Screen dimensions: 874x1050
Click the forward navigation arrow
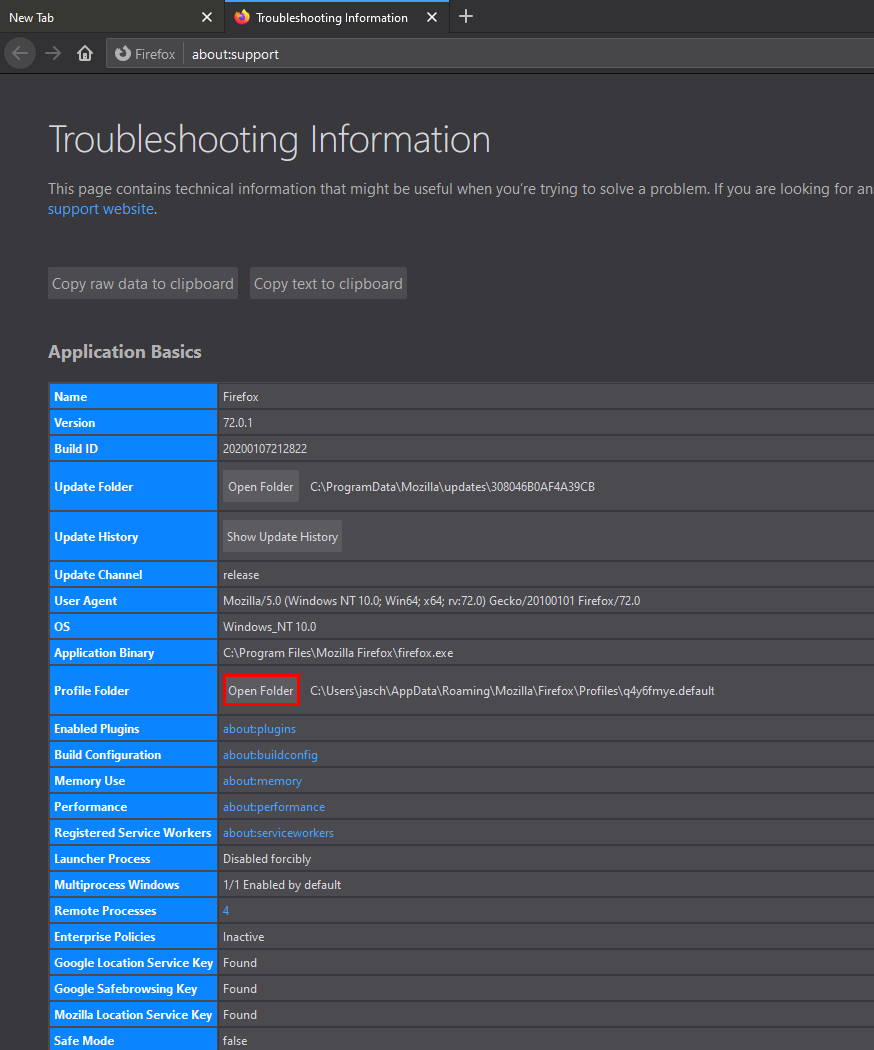[x=53, y=54]
